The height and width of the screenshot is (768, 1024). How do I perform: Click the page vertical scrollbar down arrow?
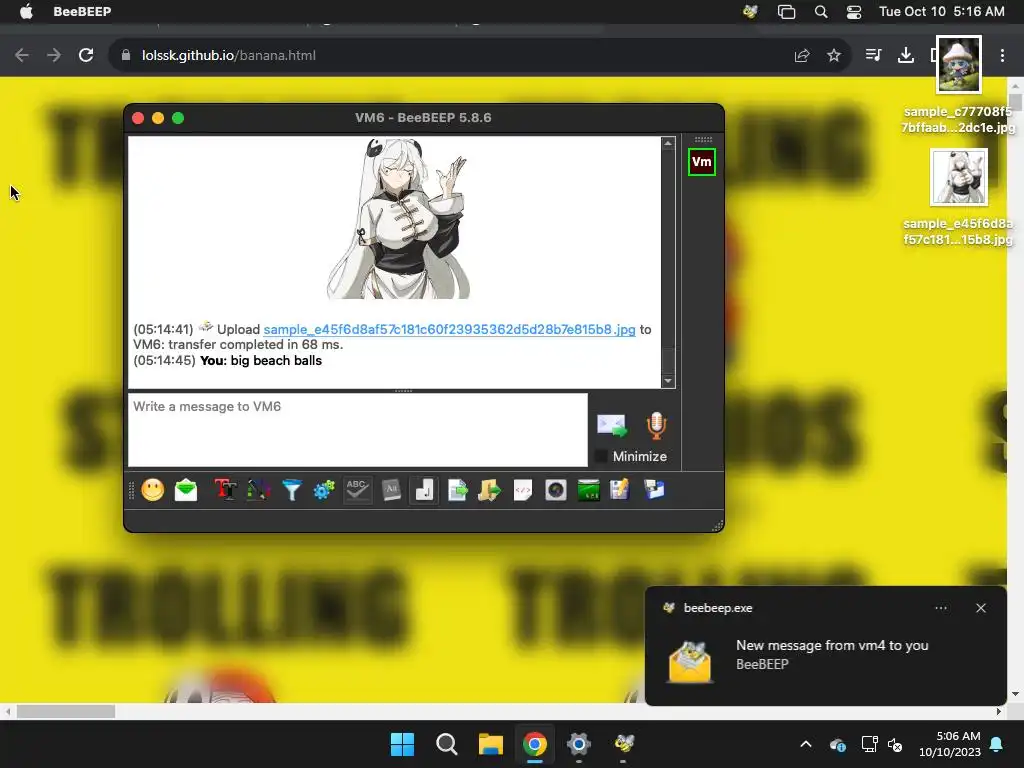tap(1015, 694)
